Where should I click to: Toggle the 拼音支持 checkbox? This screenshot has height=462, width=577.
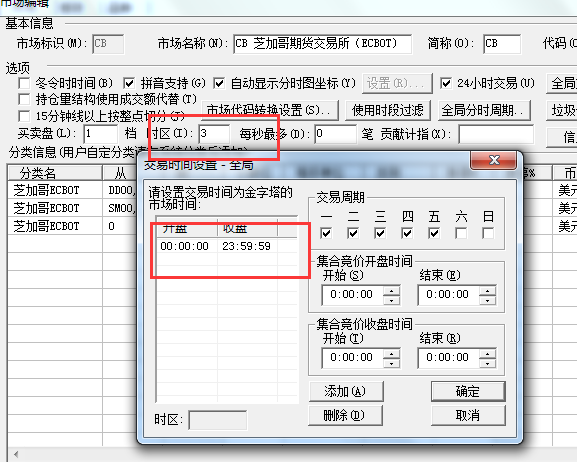click(x=129, y=83)
